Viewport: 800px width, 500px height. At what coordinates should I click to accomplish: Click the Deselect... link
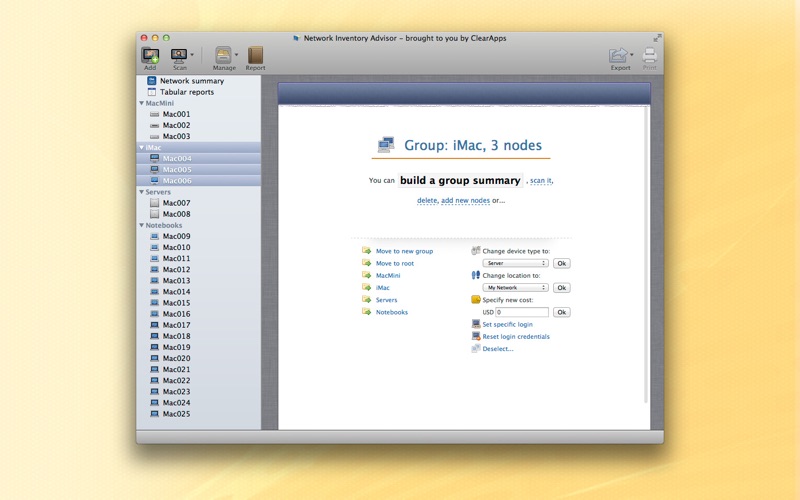point(497,349)
